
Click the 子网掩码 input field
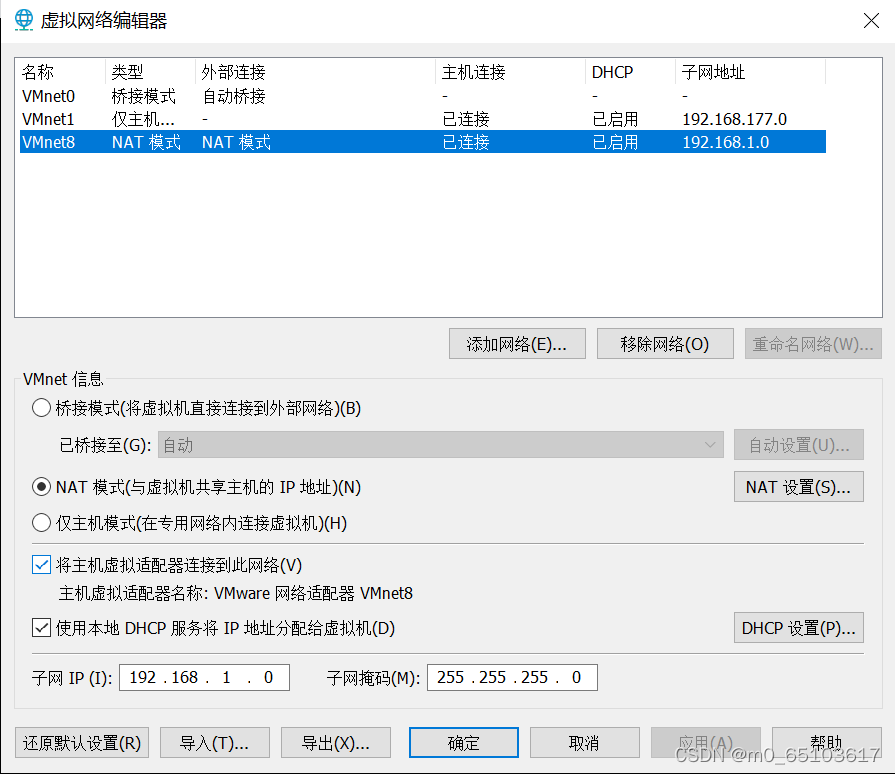512,678
